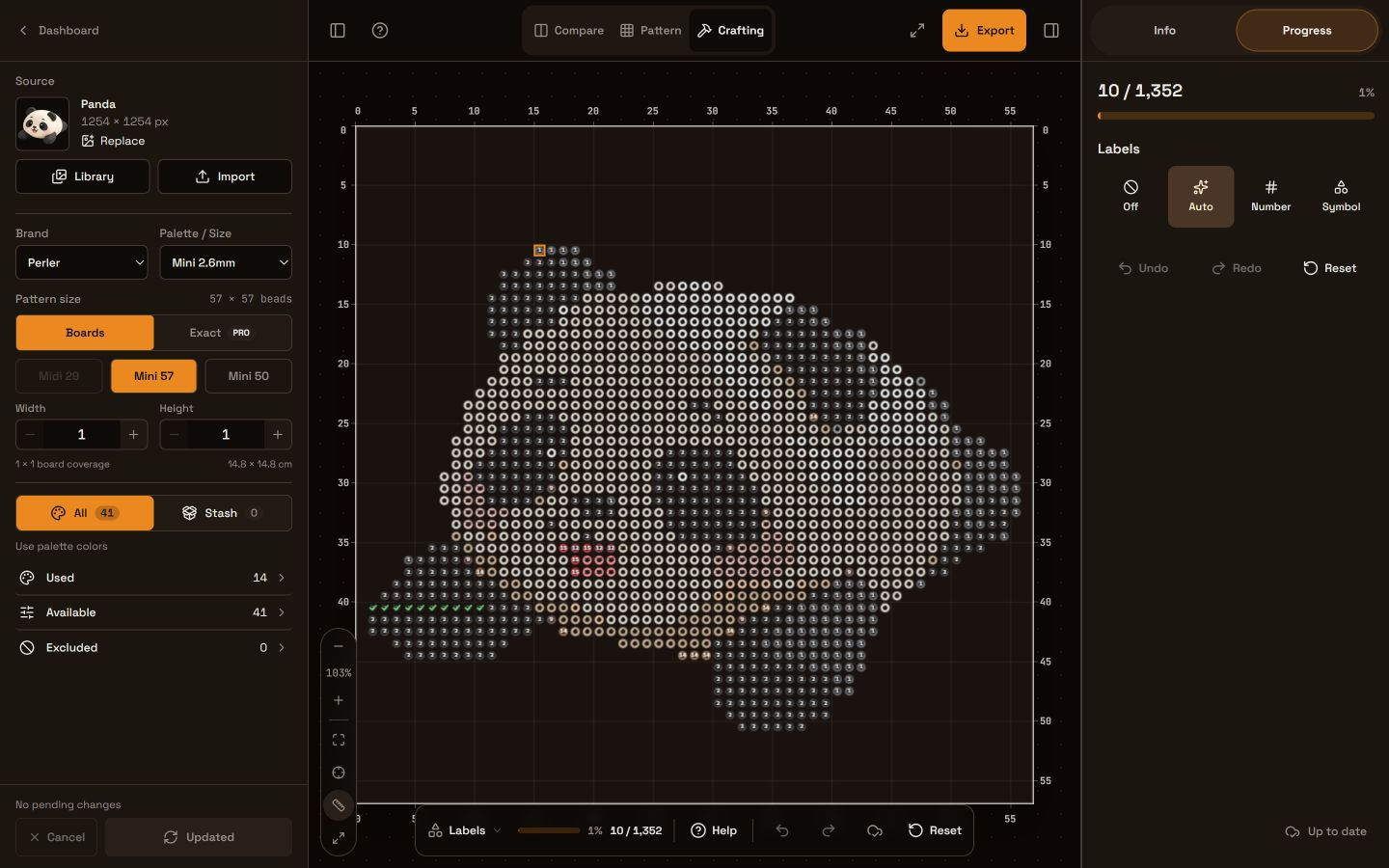
Task: Open the Info tab in right panel
Action: [1164, 31]
